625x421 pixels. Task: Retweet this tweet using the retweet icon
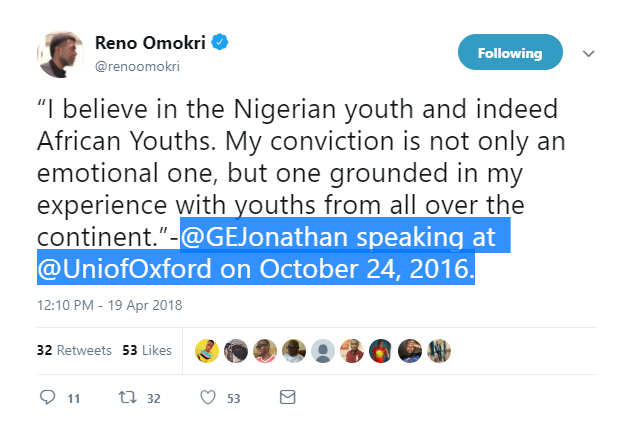tap(127, 397)
